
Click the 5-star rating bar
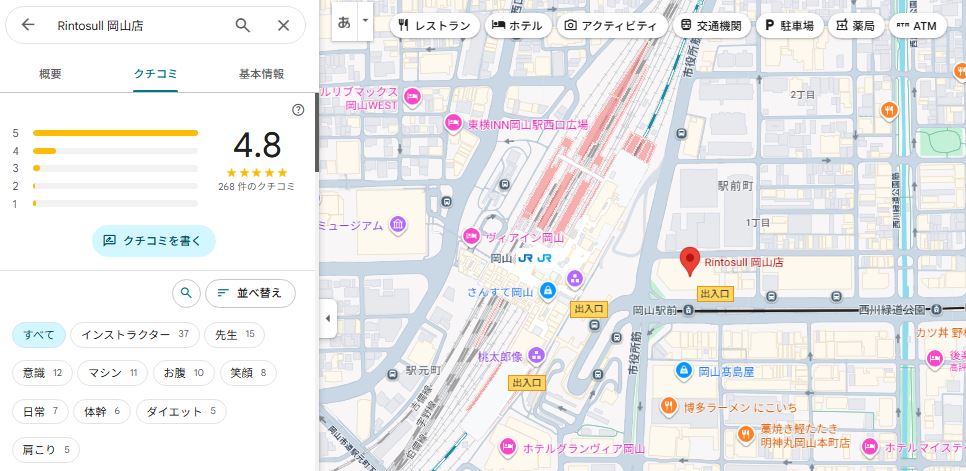coord(115,132)
